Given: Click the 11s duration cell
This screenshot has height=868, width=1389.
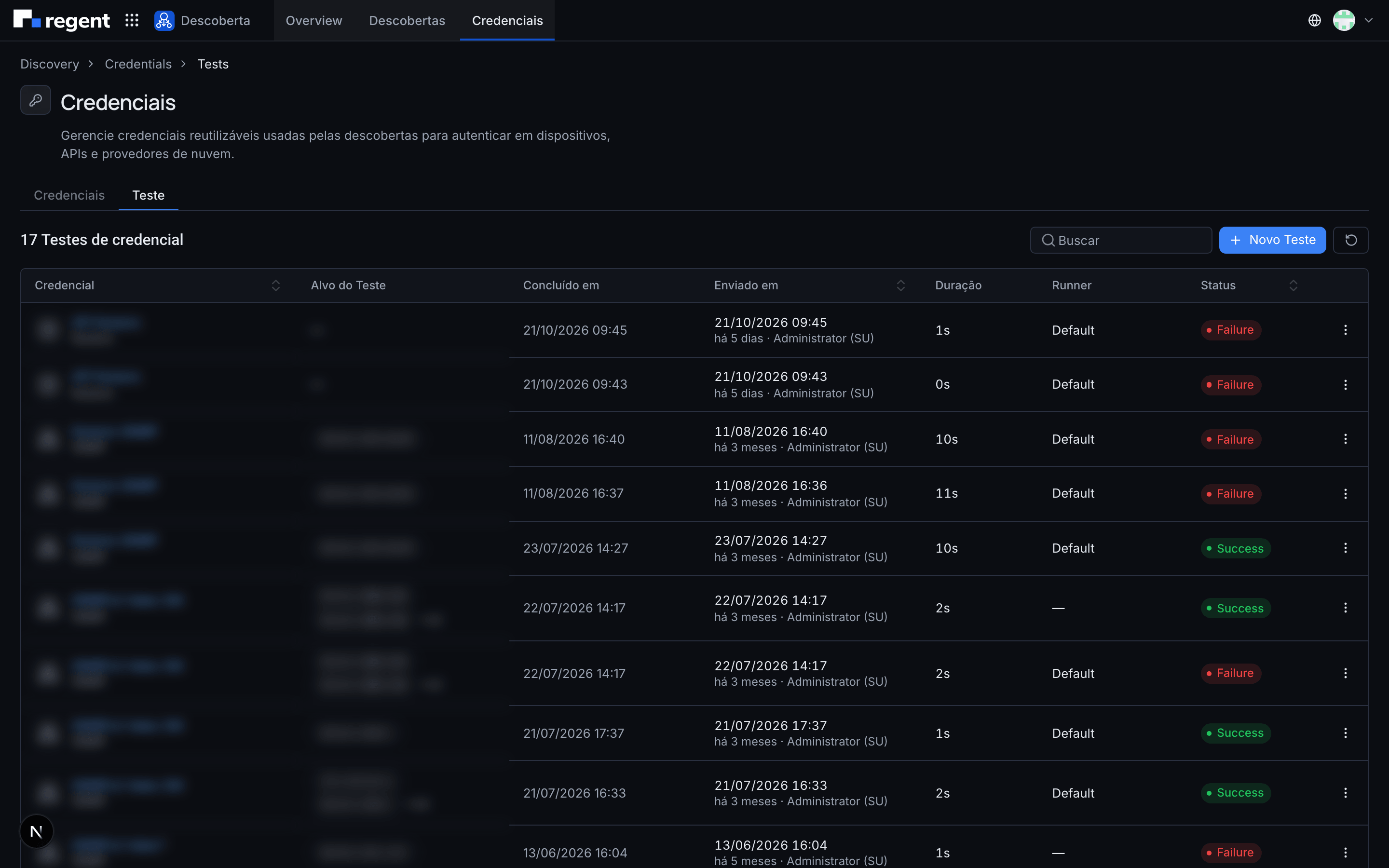Looking at the screenshot, I should [x=946, y=493].
